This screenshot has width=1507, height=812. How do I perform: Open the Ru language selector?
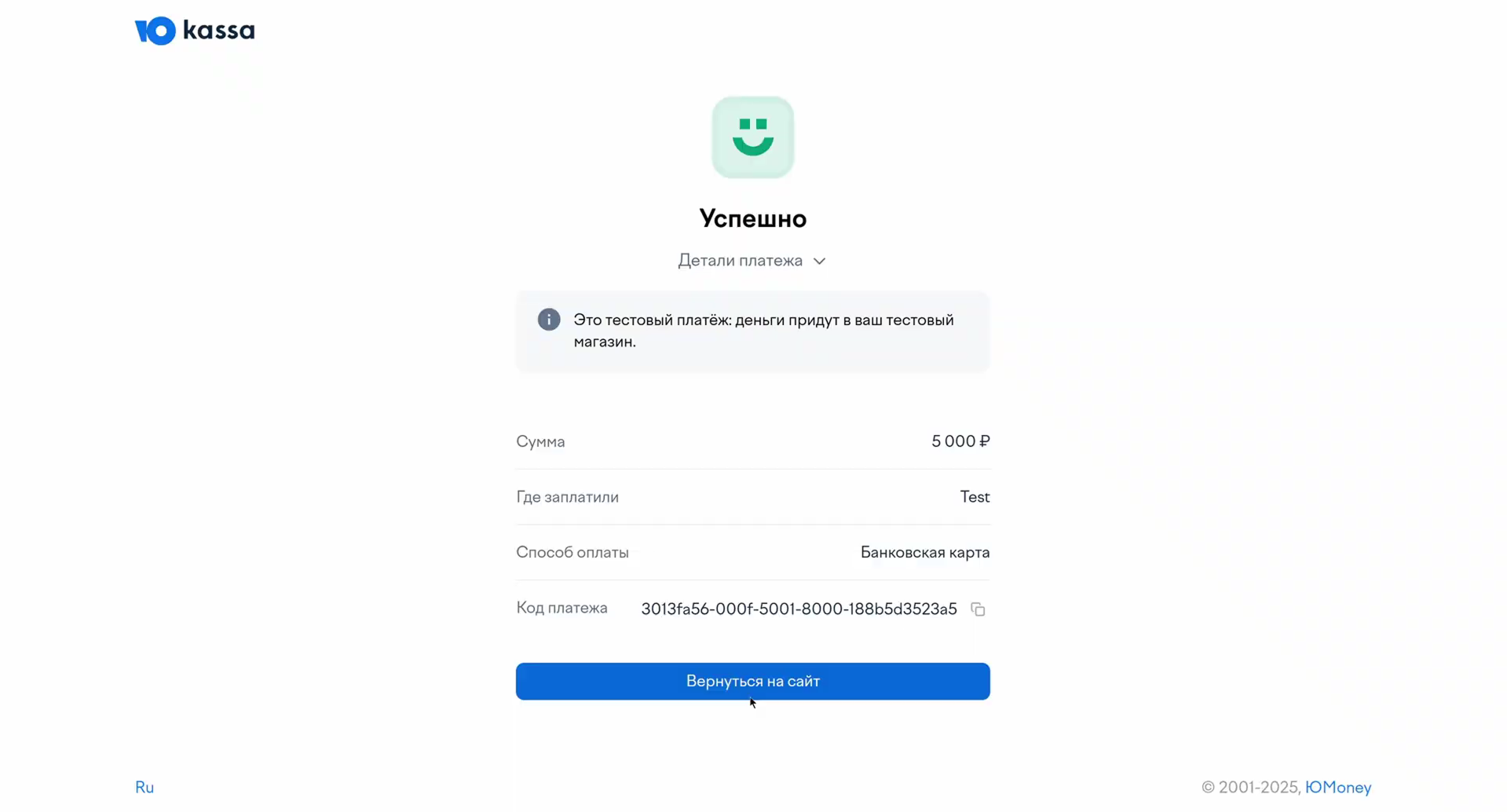144,787
